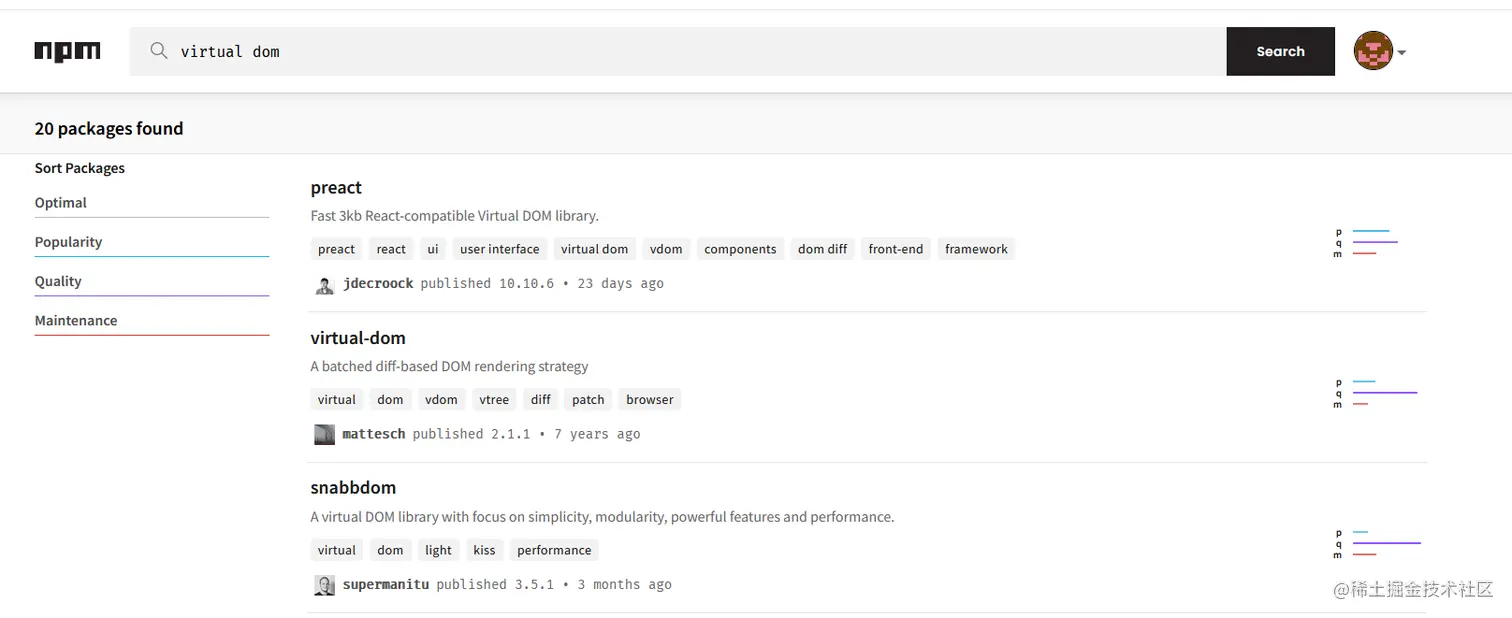This screenshot has width=1512, height=618.
Task: Open the snabbdom package link
Action: (x=353, y=488)
